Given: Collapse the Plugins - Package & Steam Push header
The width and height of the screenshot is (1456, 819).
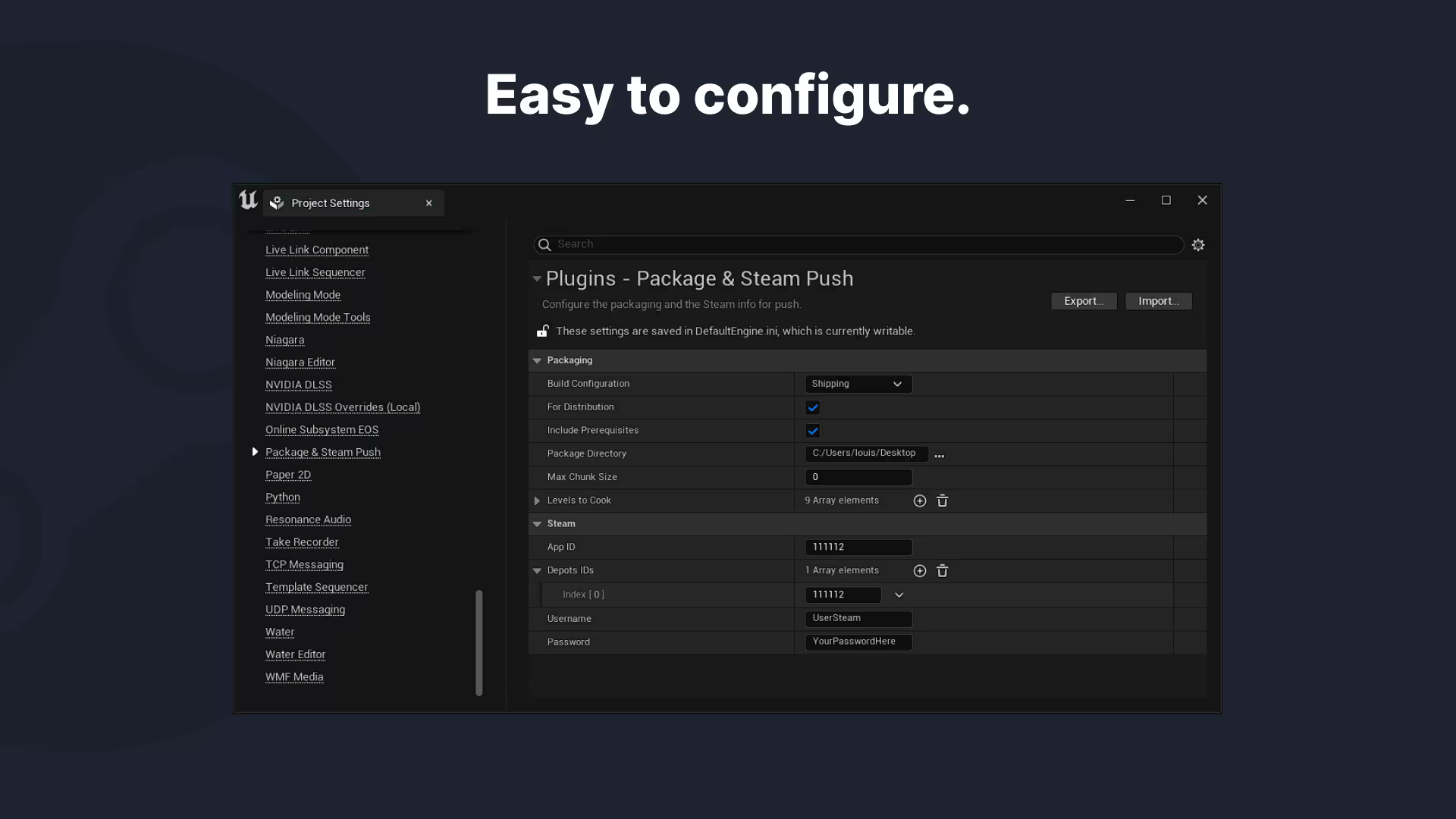Looking at the screenshot, I should [x=537, y=278].
